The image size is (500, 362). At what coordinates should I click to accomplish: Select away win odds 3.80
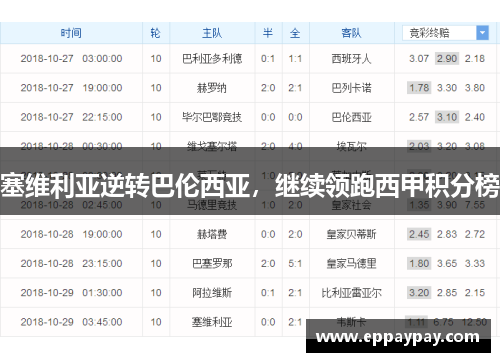(475, 88)
